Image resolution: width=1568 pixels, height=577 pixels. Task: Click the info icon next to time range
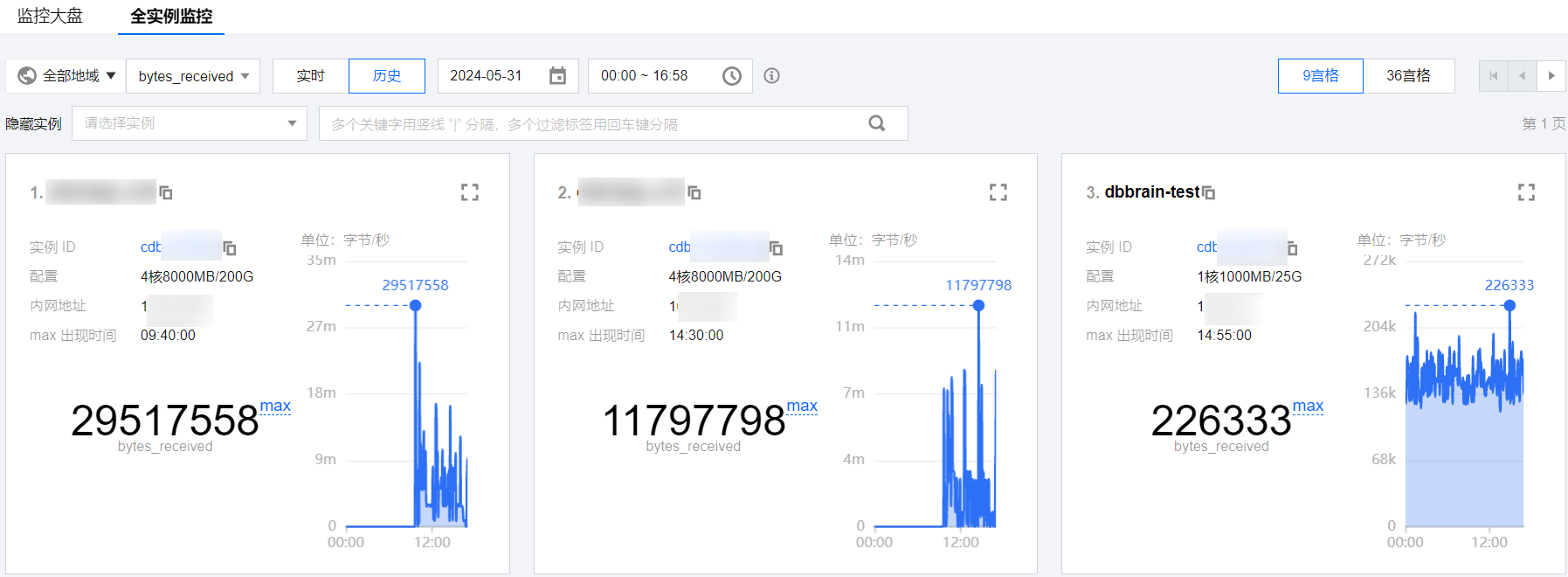tap(771, 76)
